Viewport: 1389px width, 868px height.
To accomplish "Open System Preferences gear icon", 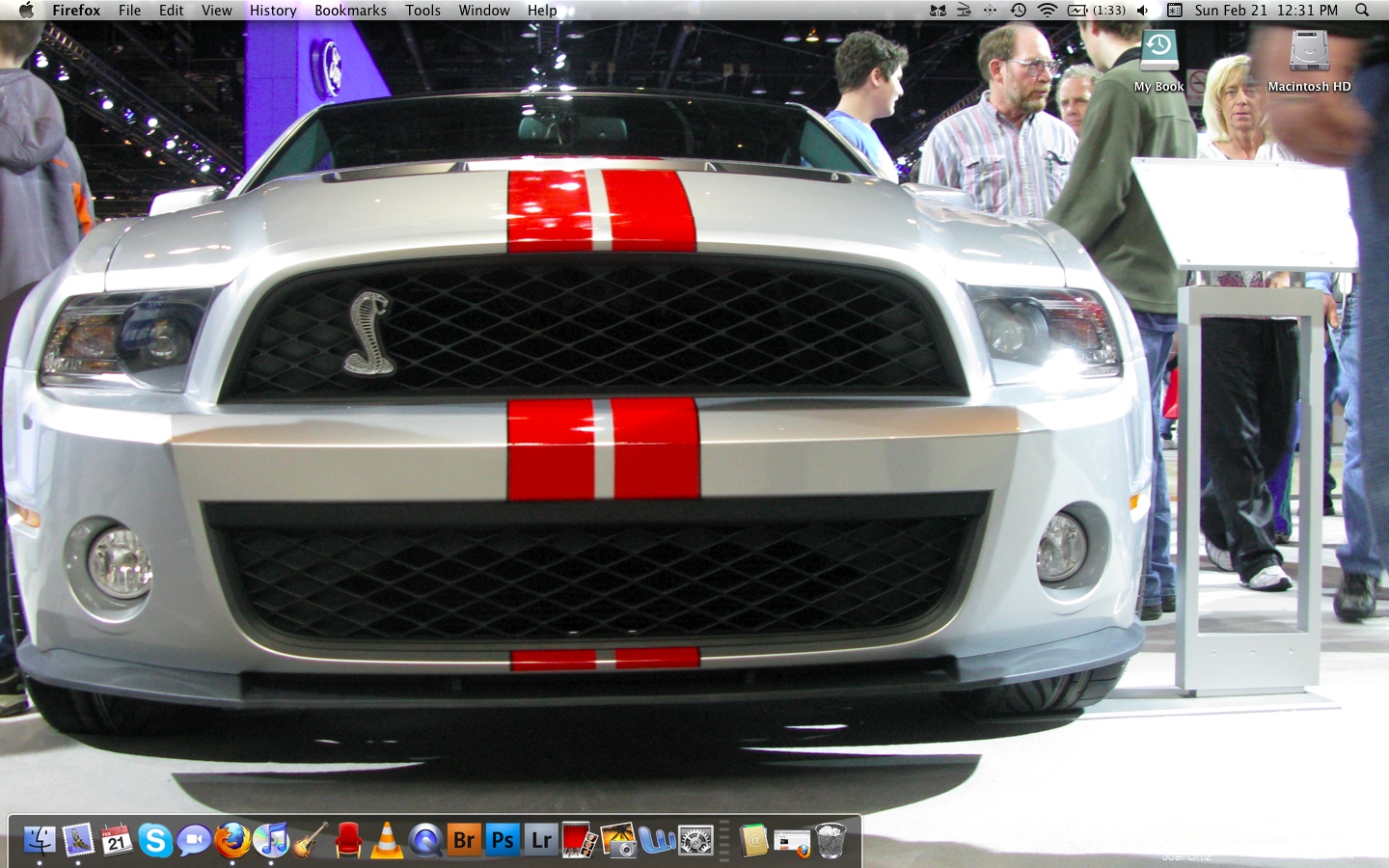I will tap(695, 841).
